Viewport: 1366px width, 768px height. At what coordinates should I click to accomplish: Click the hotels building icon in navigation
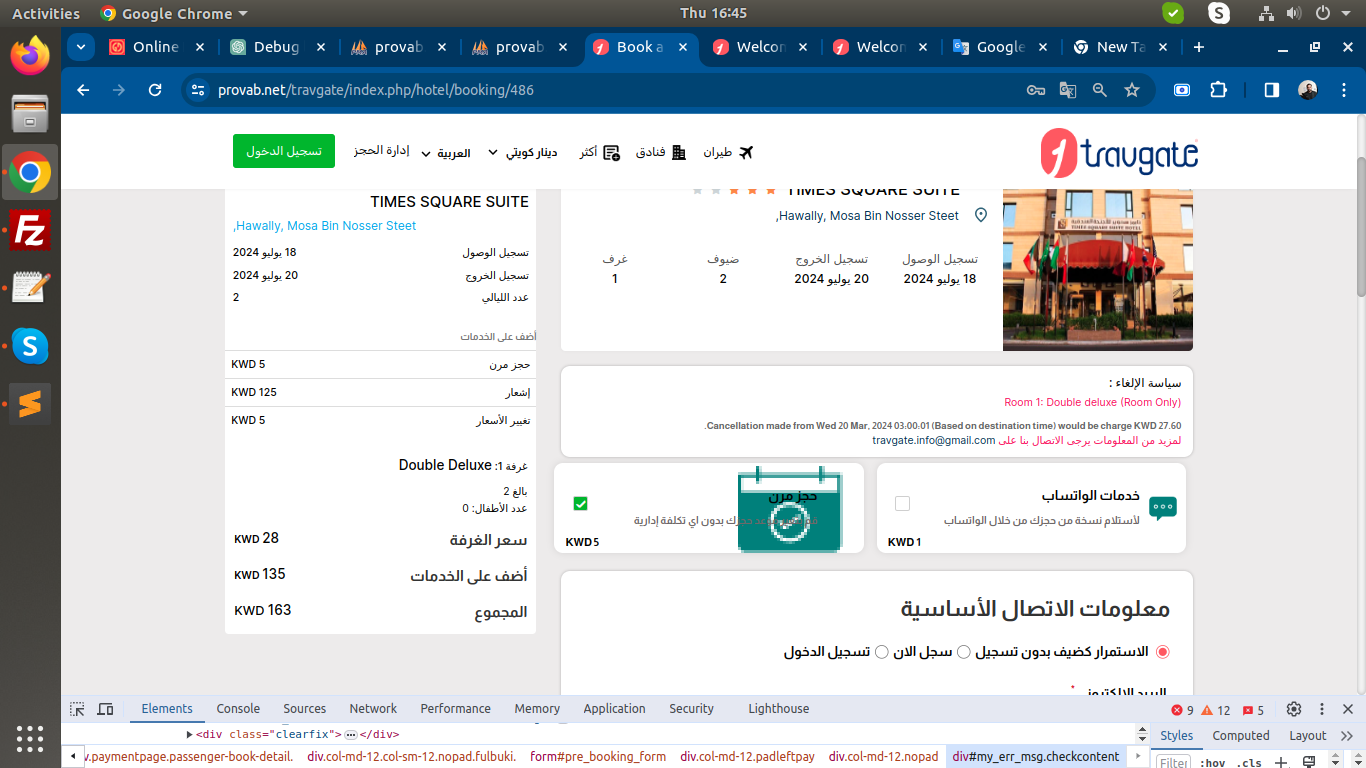[x=679, y=153]
